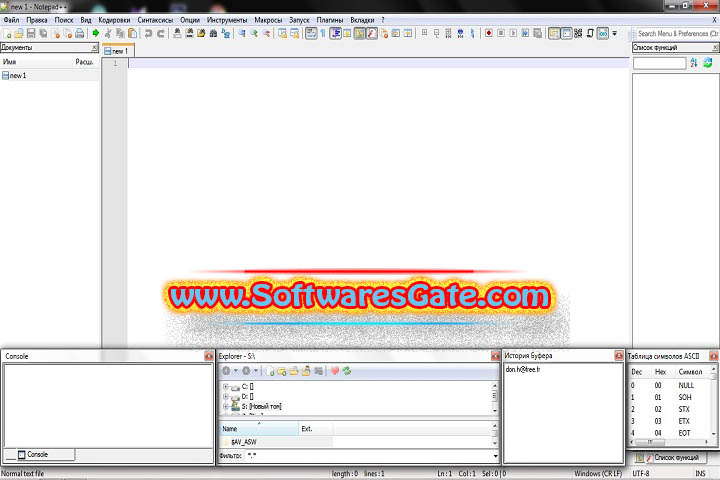Click the Zoom In magnifier icon
Image resolution: width=720 pixels, height=480 pixels.
(x=253, y=34)
